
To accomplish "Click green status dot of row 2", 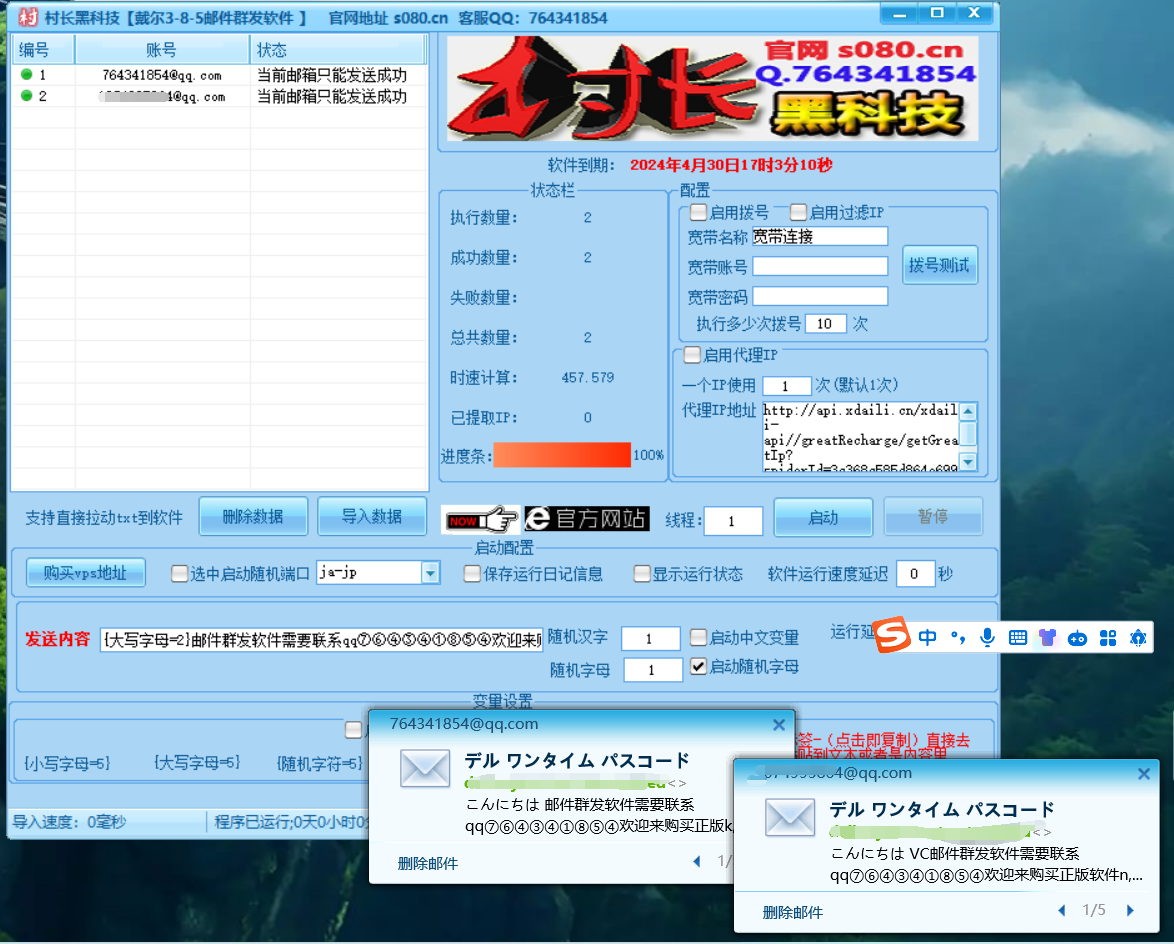I will (x=27, y=96).
